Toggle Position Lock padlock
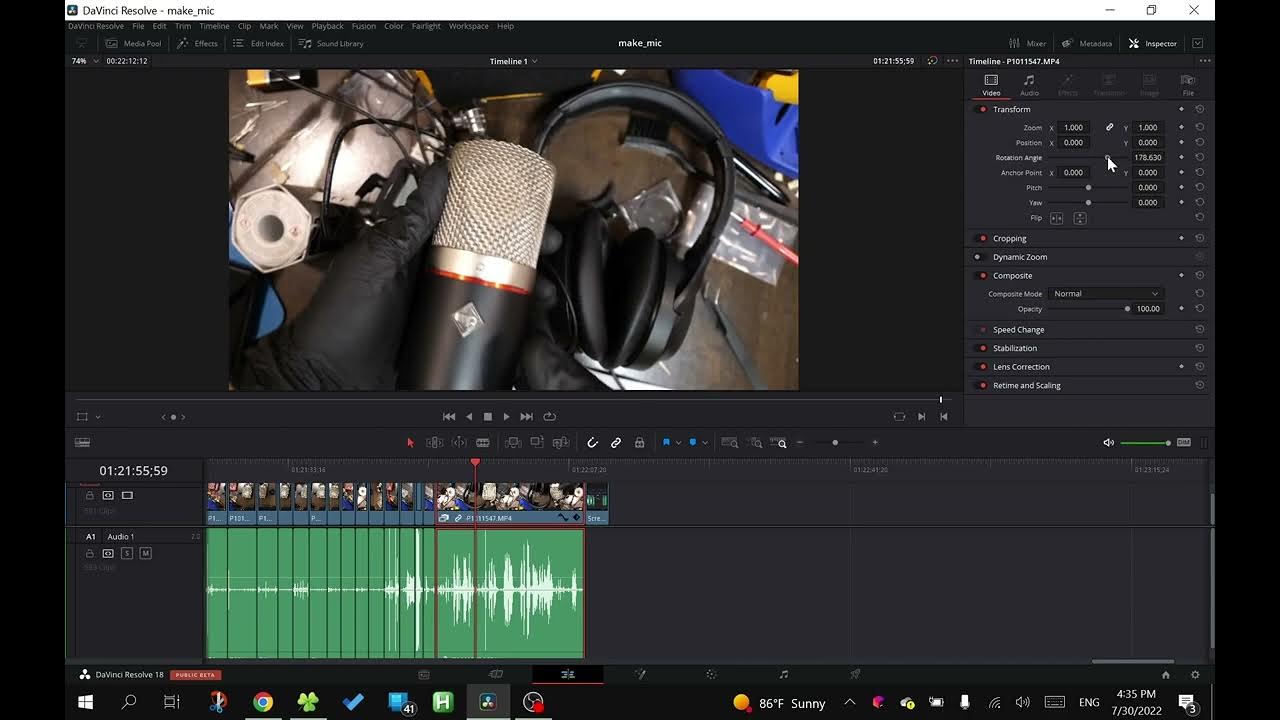This screenshot has width=1280, height=720. pos(639,442)
